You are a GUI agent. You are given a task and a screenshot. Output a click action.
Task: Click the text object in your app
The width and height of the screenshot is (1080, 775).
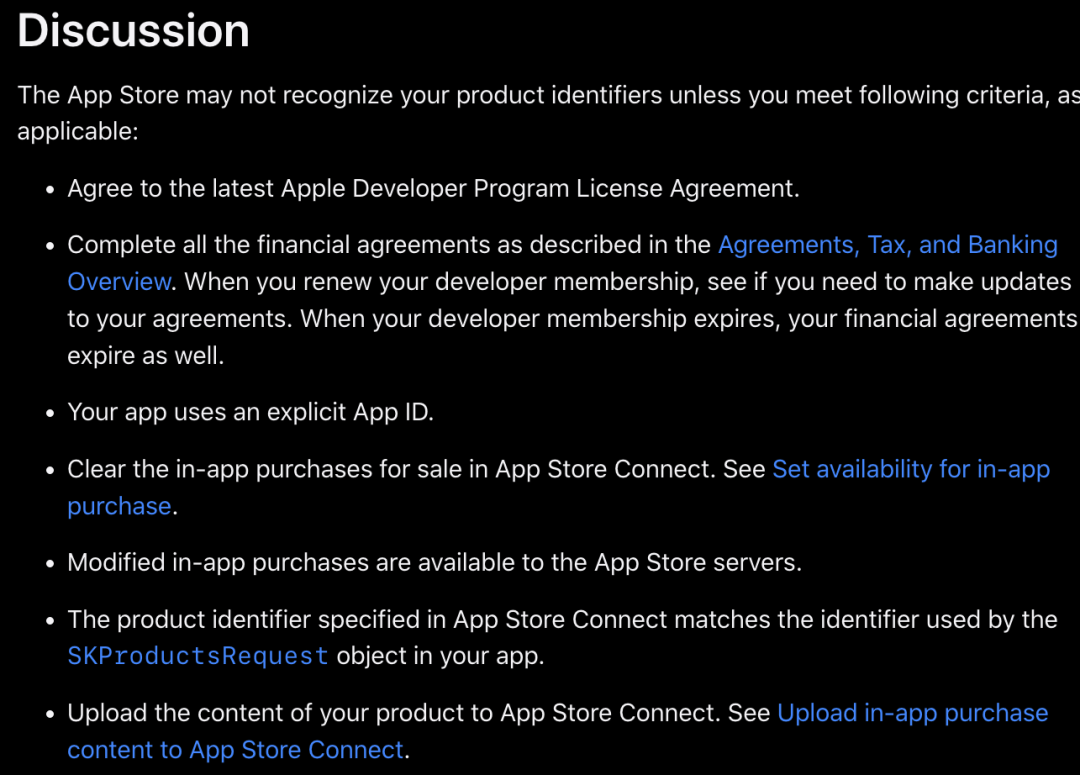pyautogui.click(x=440, y=657)
